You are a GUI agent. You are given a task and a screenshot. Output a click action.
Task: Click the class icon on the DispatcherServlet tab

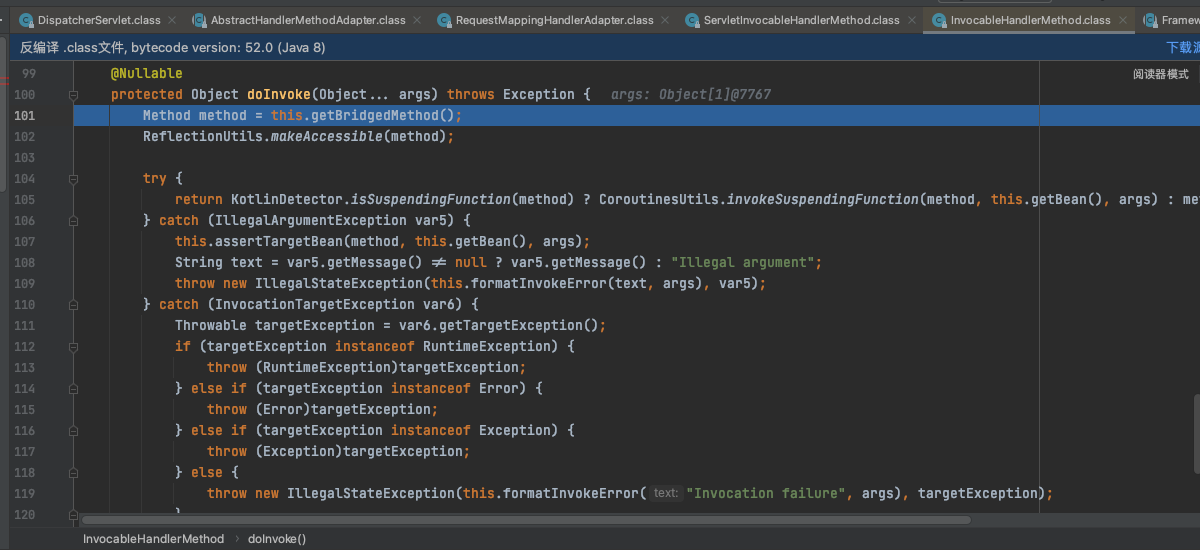coord(25,20)
